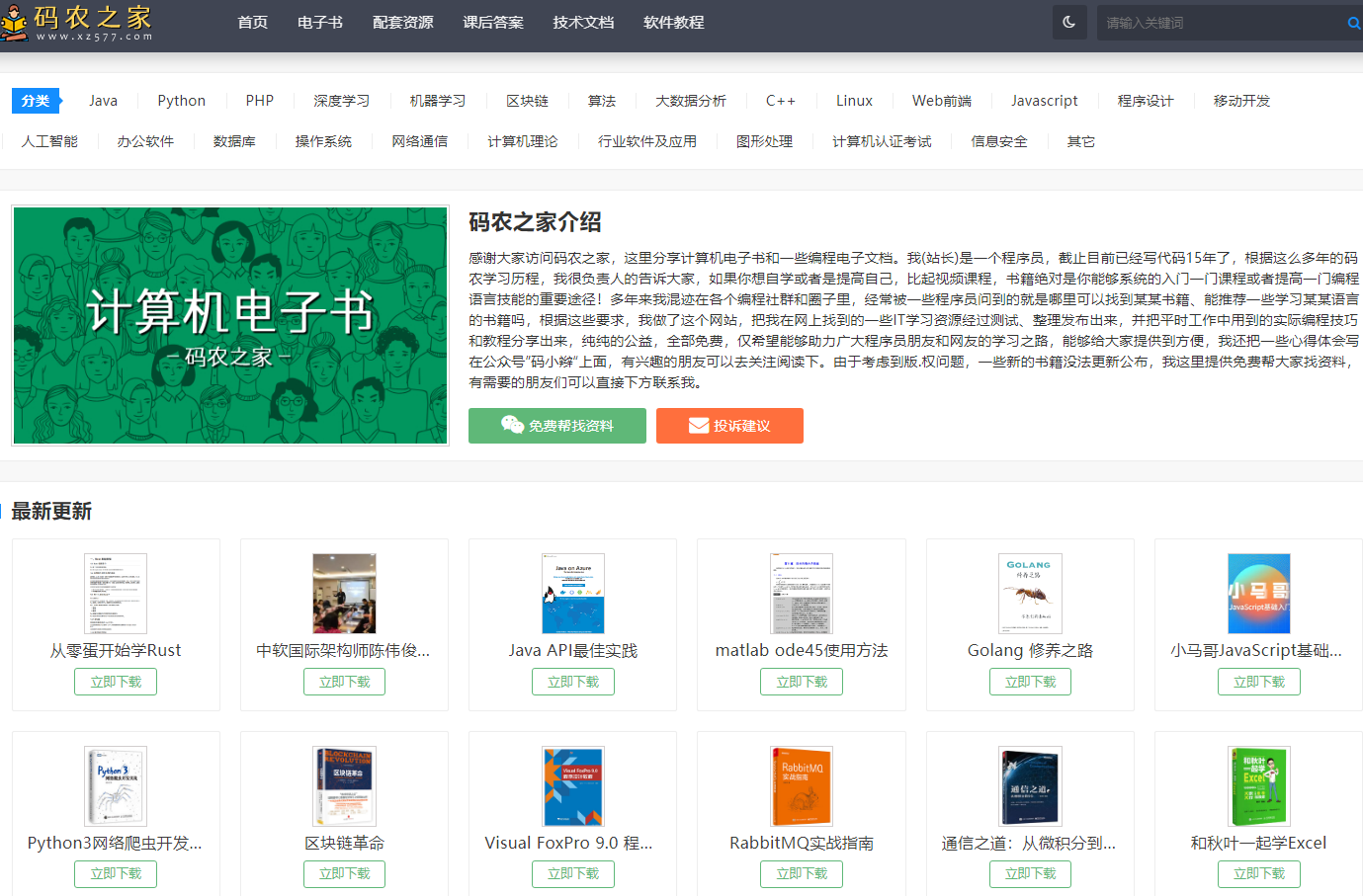Image resolution: width=1363 pixels, height=896 pixels.
Task: Click the 码农之家 site logo
Action: pyautogui.click(x=77, y=23)
